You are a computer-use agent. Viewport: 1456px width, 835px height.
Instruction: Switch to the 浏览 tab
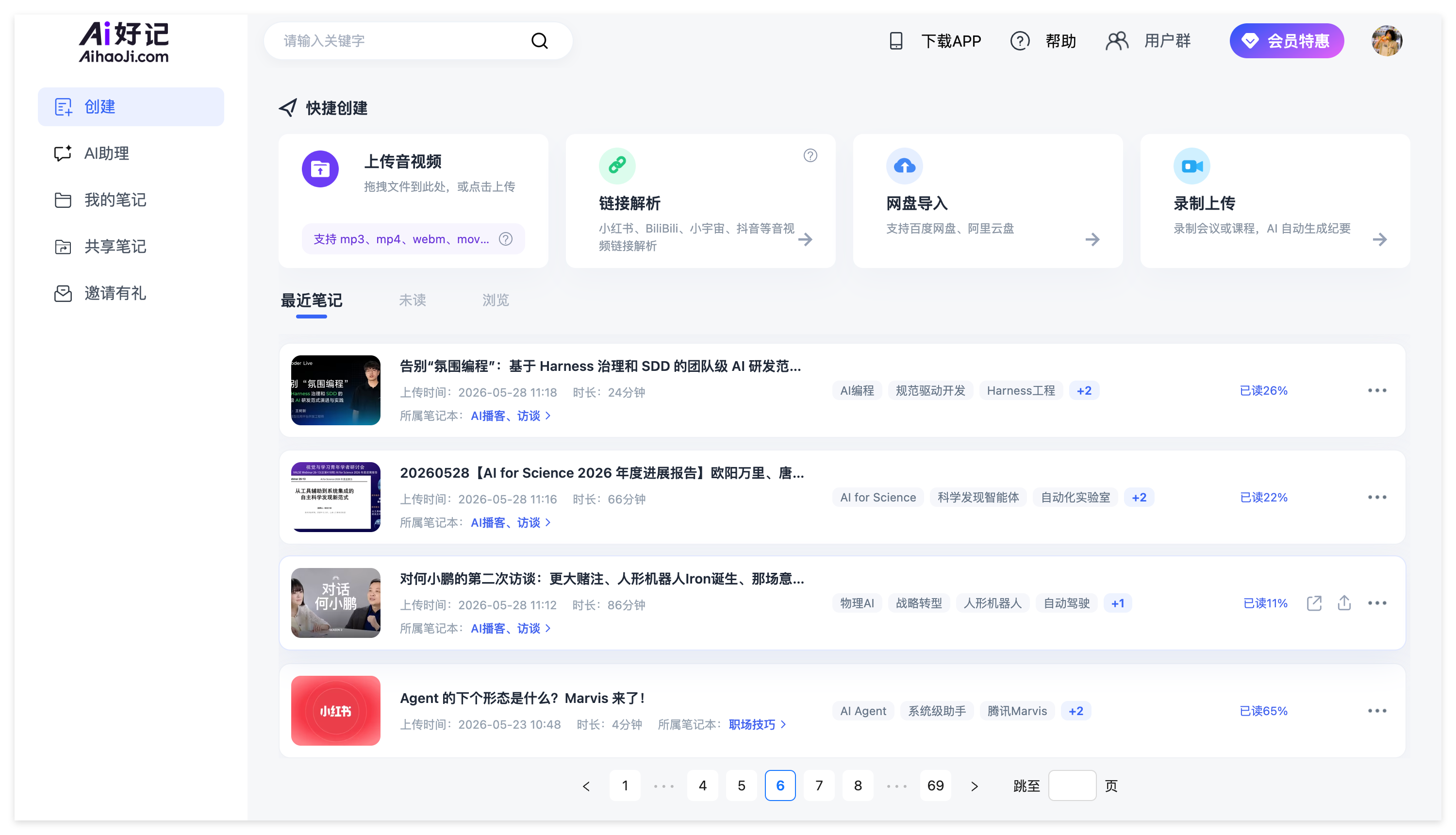[495, 301]
